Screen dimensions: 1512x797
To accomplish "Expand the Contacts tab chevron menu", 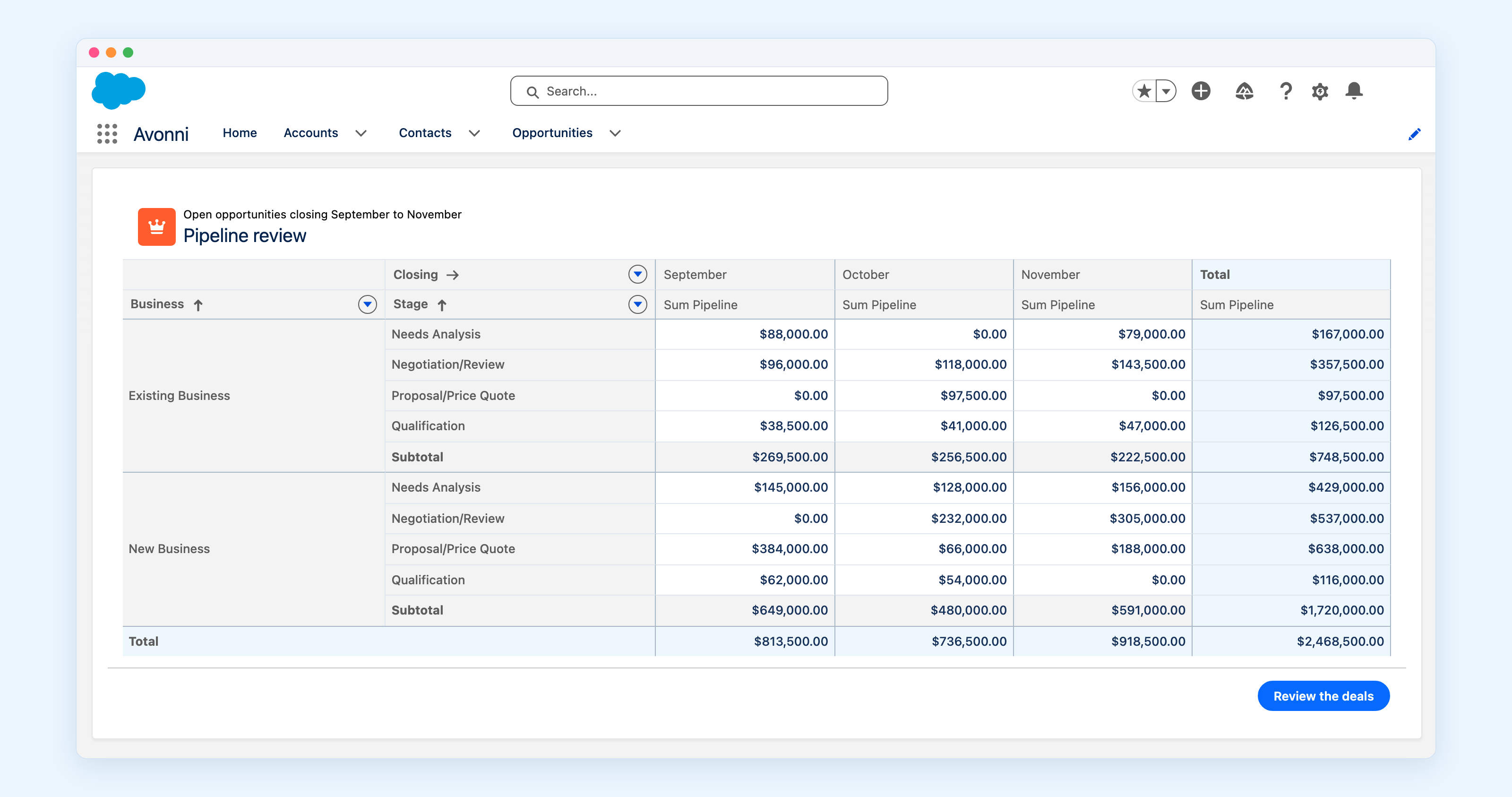I will click(x=474, y=133).
